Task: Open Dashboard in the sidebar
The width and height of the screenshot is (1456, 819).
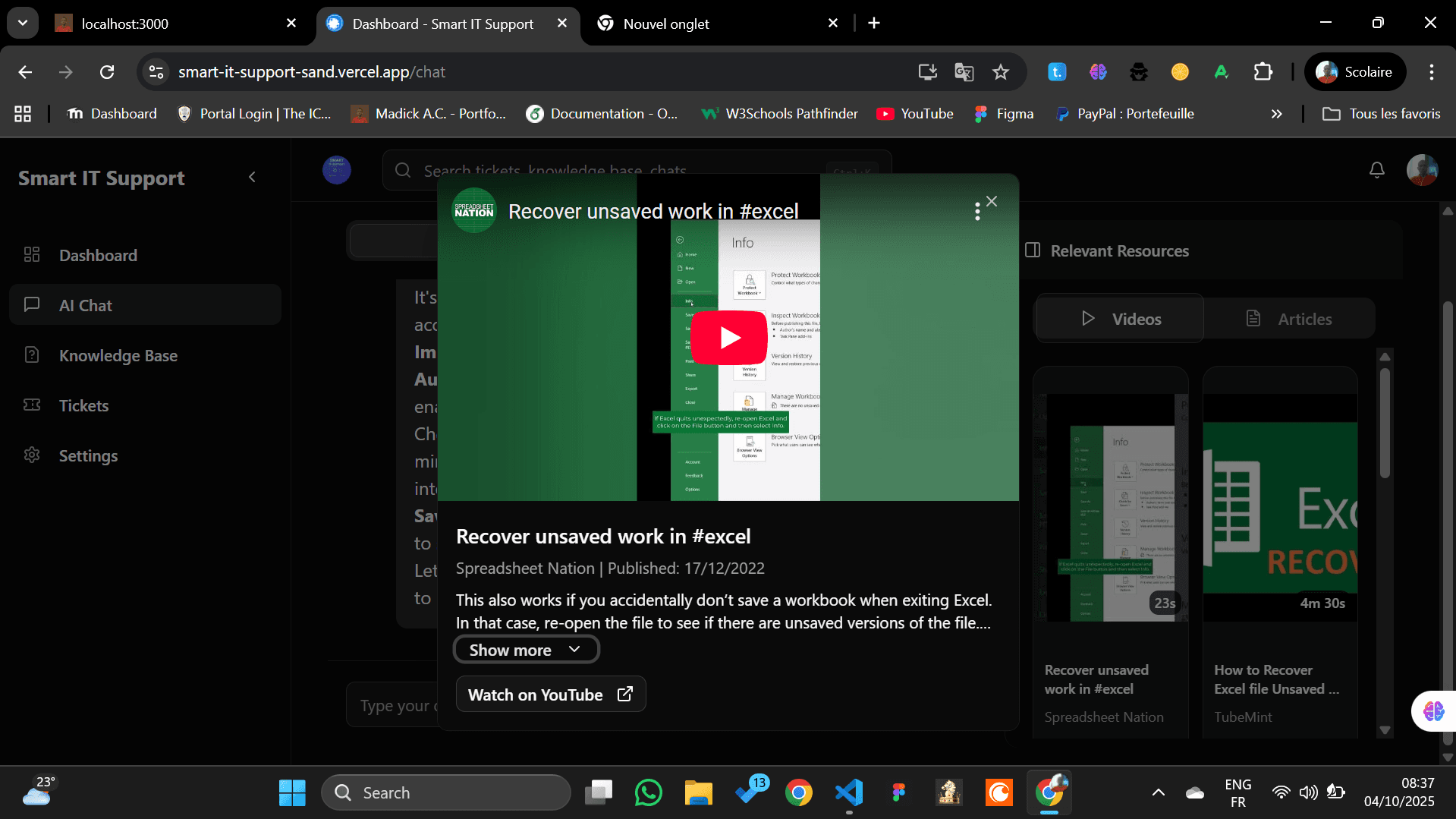Action: tap(145, 255)
